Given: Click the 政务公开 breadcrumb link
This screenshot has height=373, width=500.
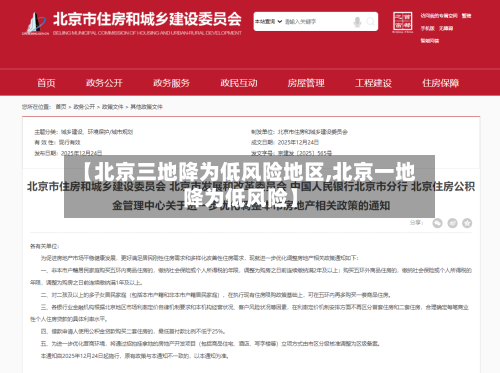Looking at the screenshot, I should click(84, 107).
